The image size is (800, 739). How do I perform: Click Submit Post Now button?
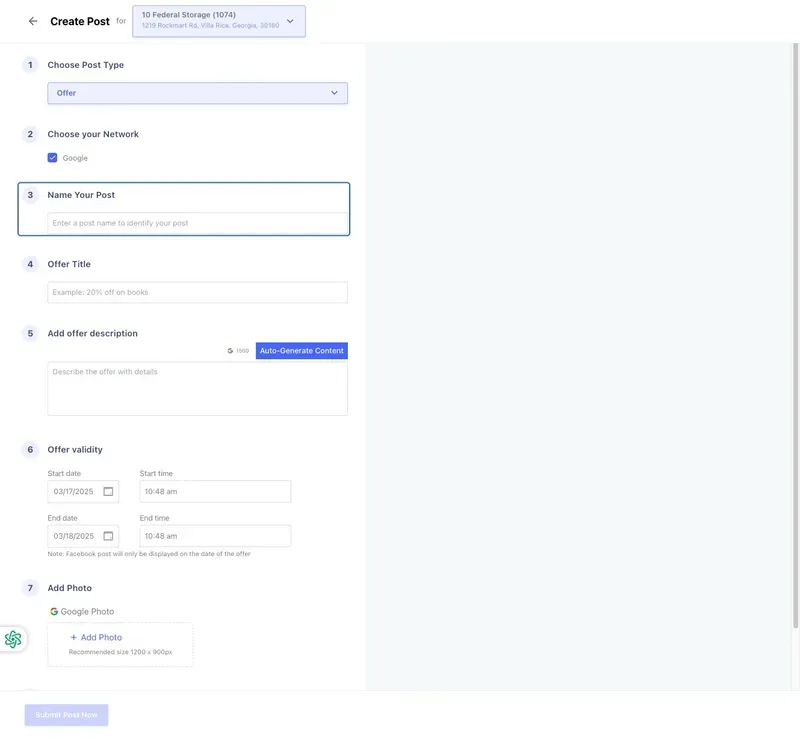point(66,715)
